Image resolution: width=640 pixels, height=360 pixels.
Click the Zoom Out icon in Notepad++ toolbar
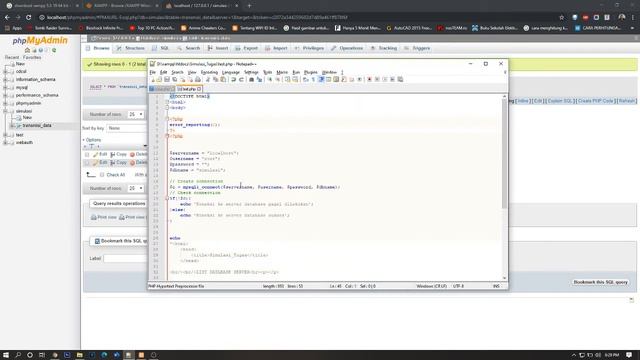point(277,80)
